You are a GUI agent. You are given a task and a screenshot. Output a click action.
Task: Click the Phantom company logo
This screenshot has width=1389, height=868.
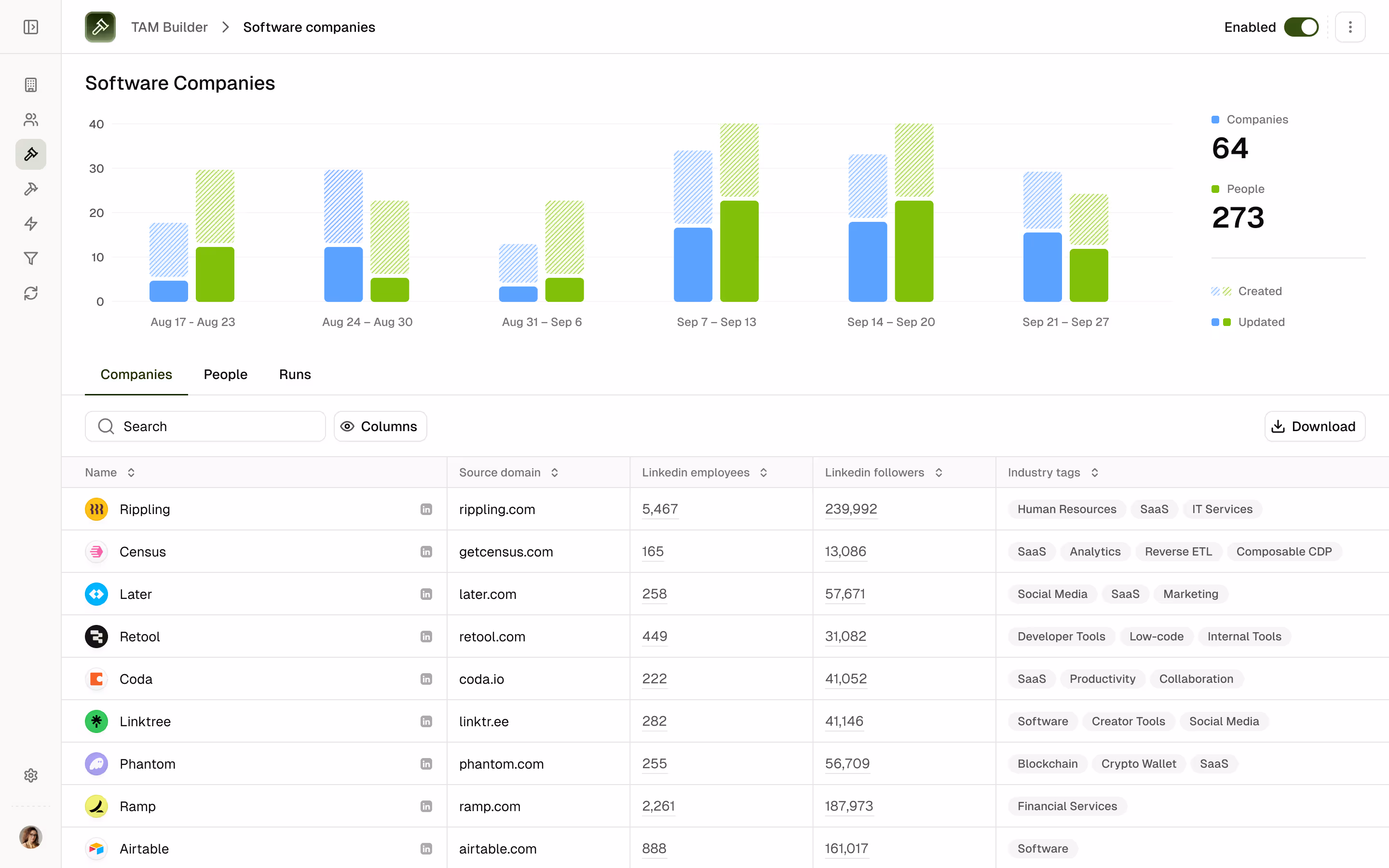tap(96, 764)
